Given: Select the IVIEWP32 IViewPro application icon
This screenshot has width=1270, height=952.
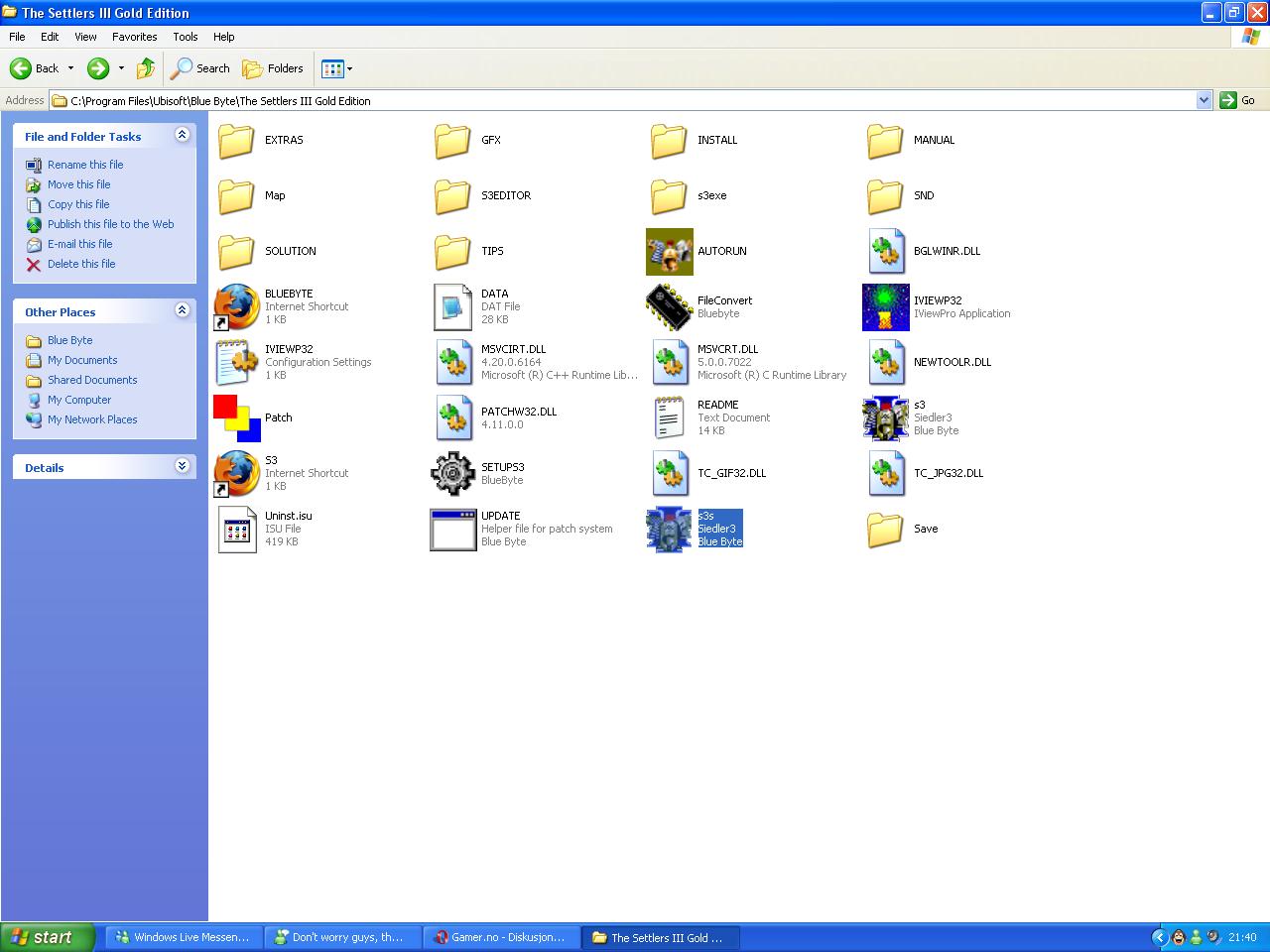Looking at the screenshot, I should click(885, 306).
